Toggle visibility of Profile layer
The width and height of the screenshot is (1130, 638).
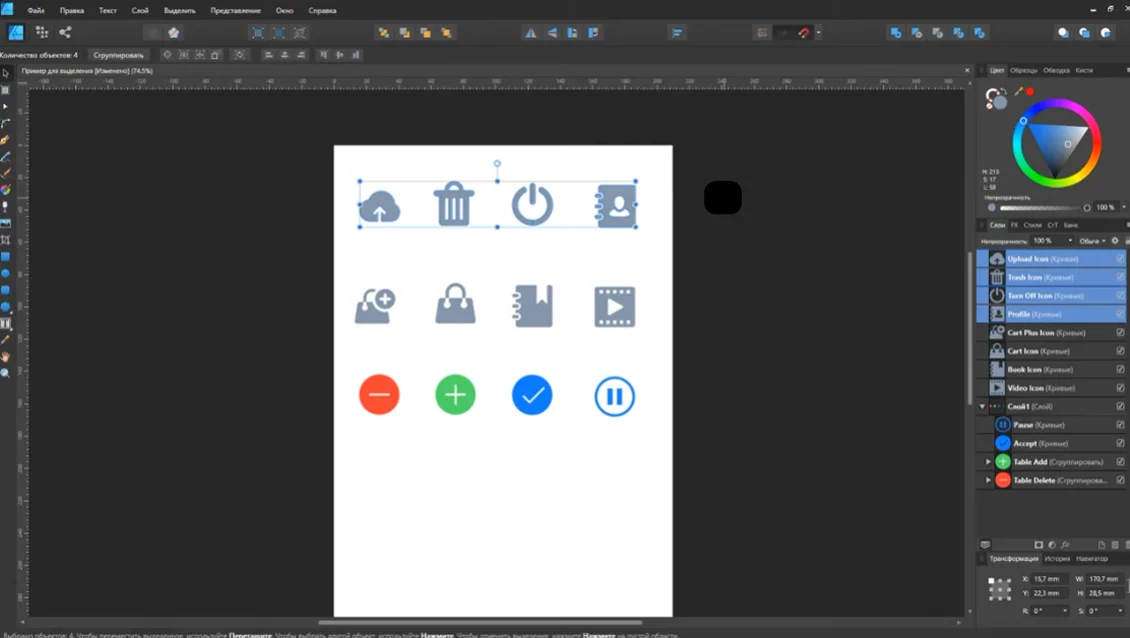coord(1120,314)
